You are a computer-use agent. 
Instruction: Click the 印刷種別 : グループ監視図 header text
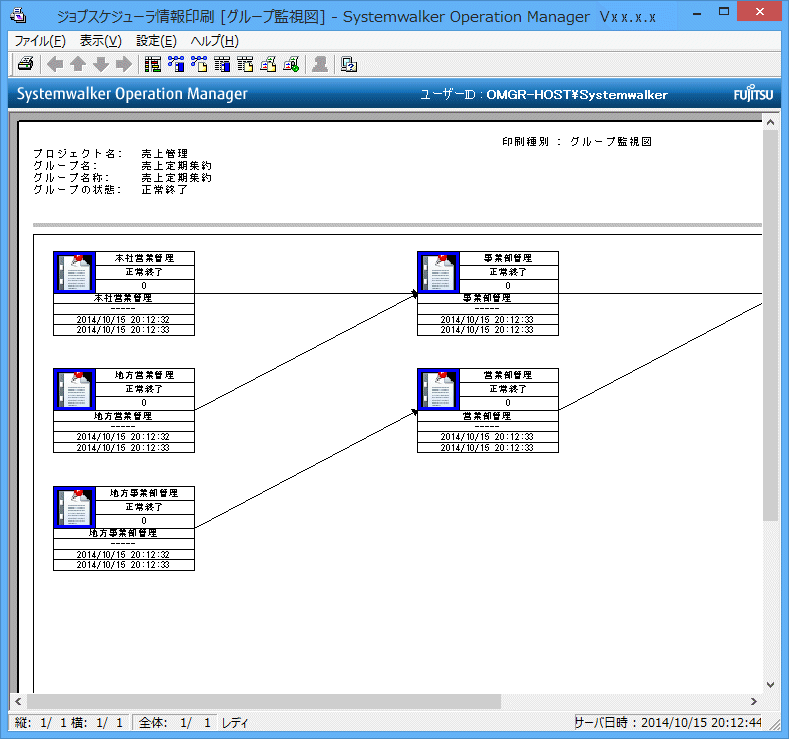click(x=577, y=142)
